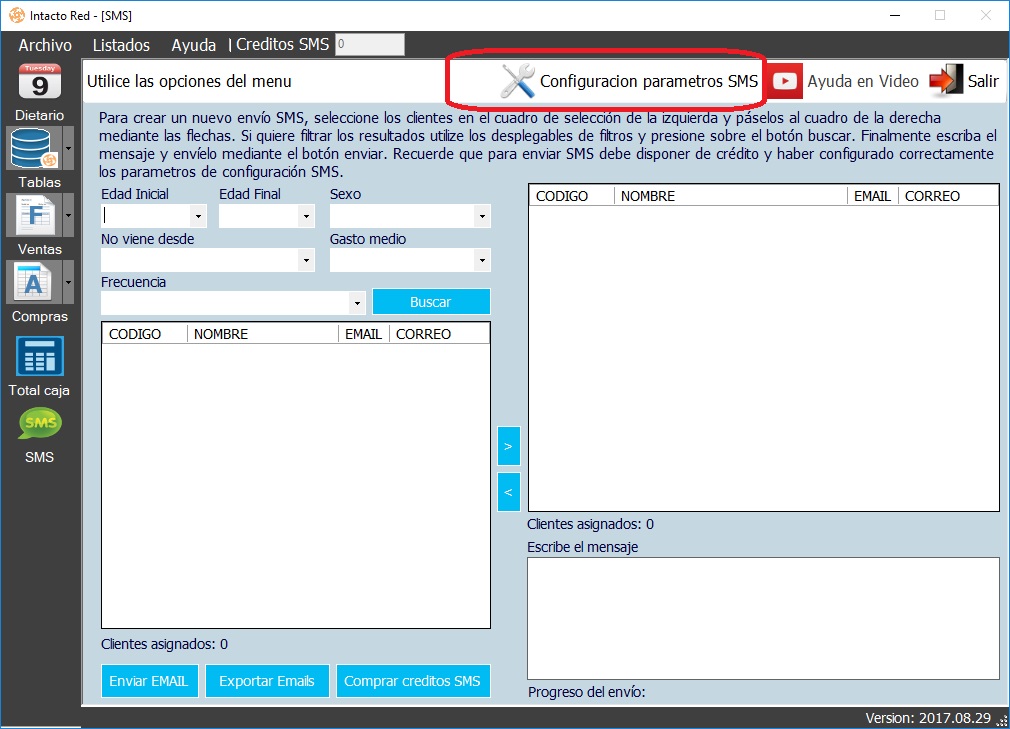This screenshot has height=729, width=1010.
Task: Click the Comprar creditos SMS button
Action: click(x=413, y=681)
